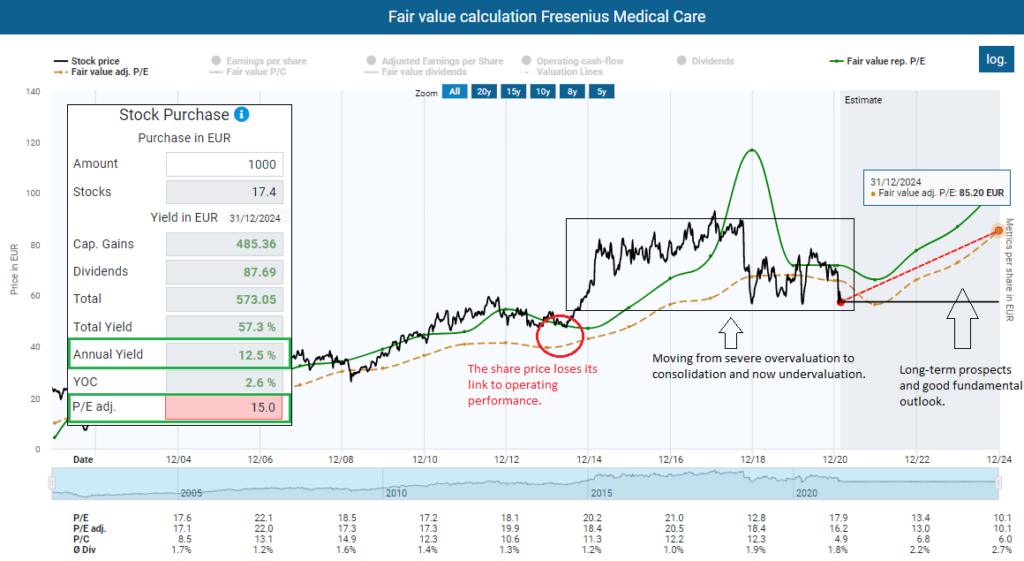Grab the right handle of range navigator
This screenshot has width=1024, height=561.
(x=998, y=483)
